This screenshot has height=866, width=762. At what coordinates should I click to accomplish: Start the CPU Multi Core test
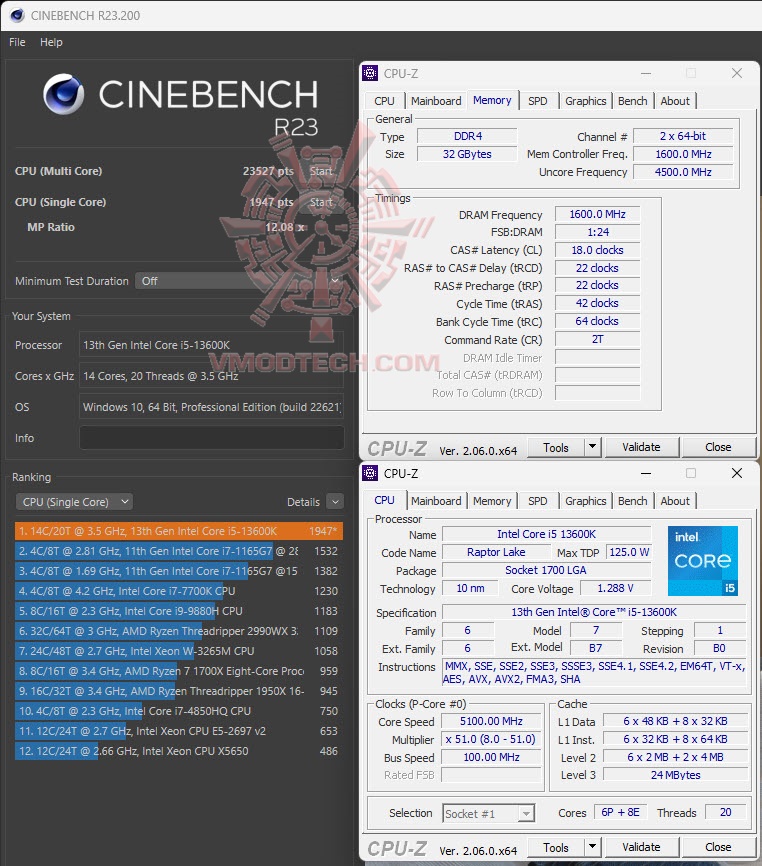[x=321, y=171]
